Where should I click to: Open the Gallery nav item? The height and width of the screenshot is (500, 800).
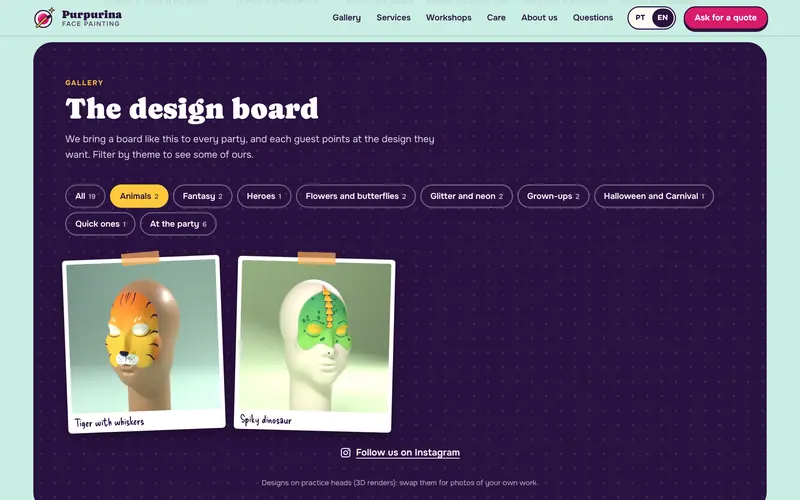pos(346,18)
